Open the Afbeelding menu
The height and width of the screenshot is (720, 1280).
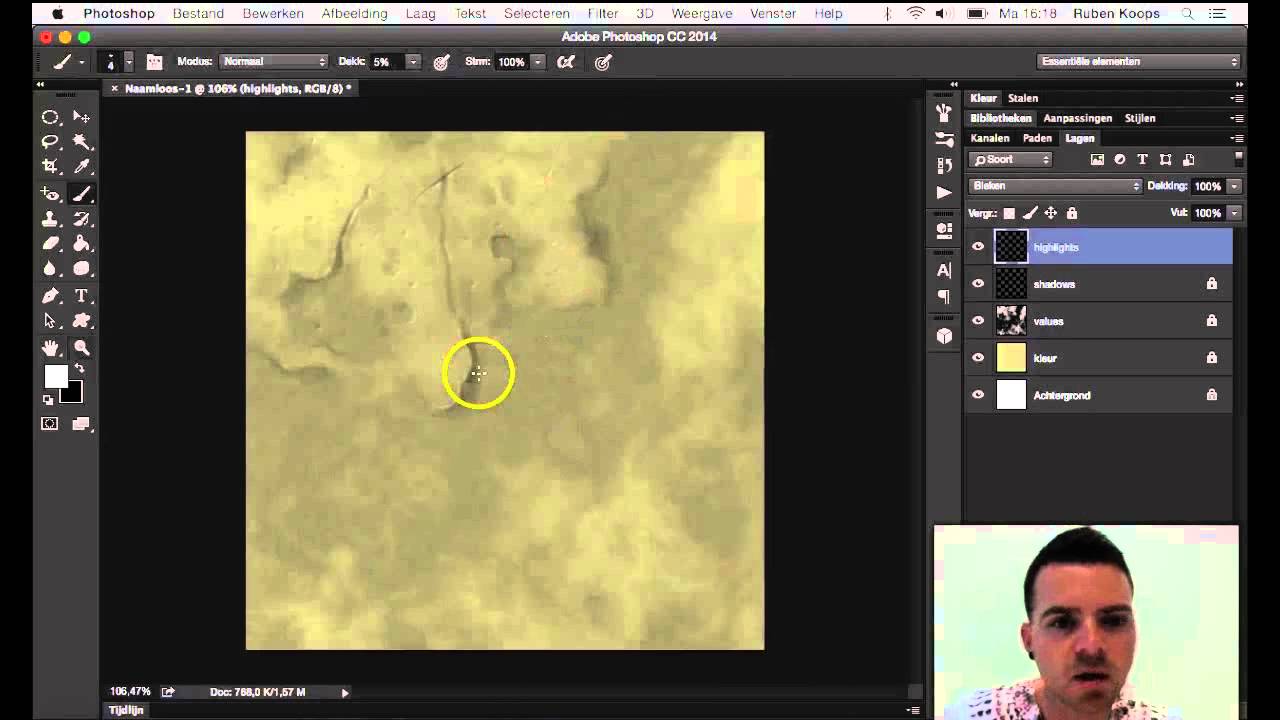pos(354,14)
